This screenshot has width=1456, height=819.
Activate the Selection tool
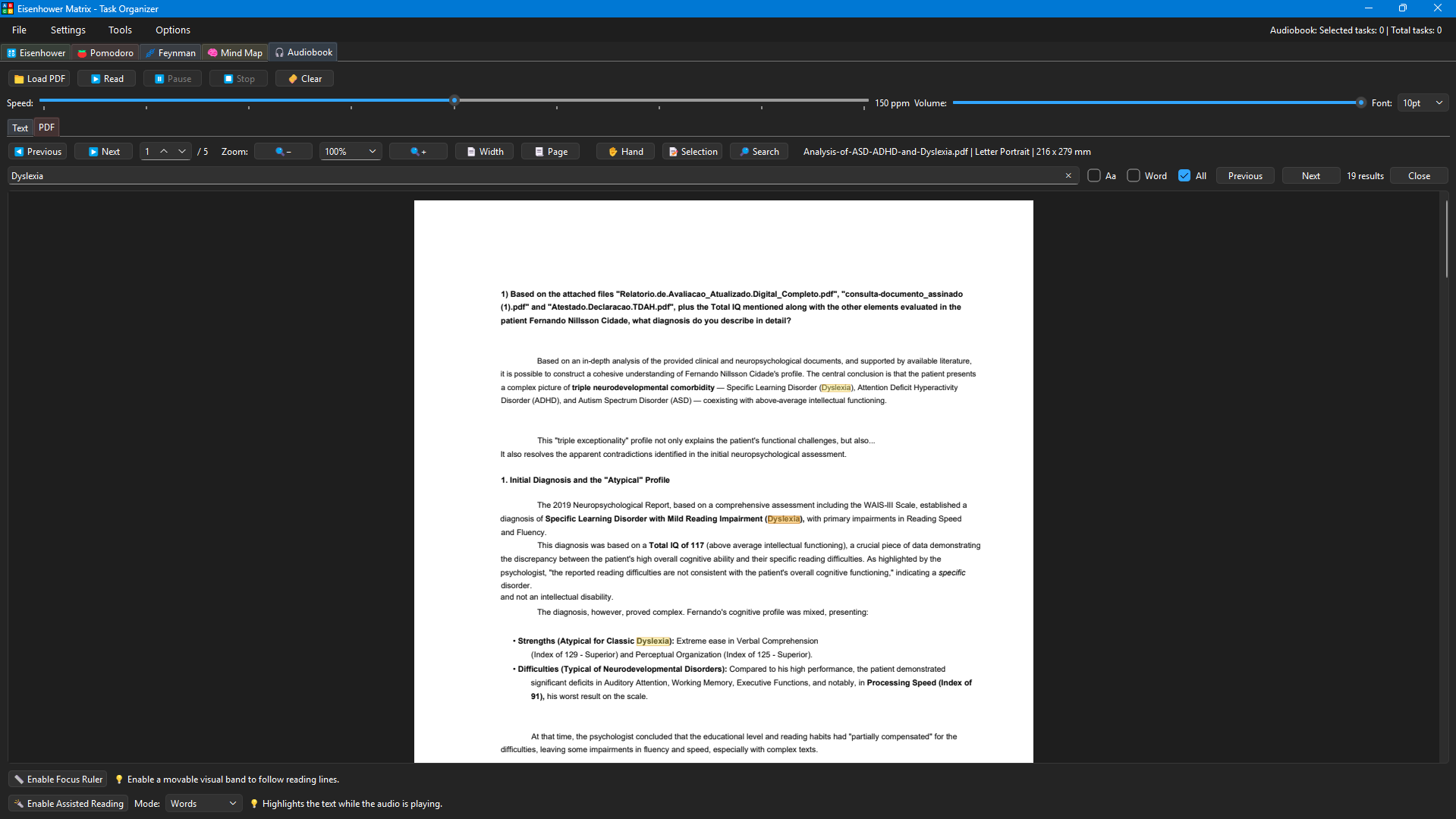click(692, 152)
